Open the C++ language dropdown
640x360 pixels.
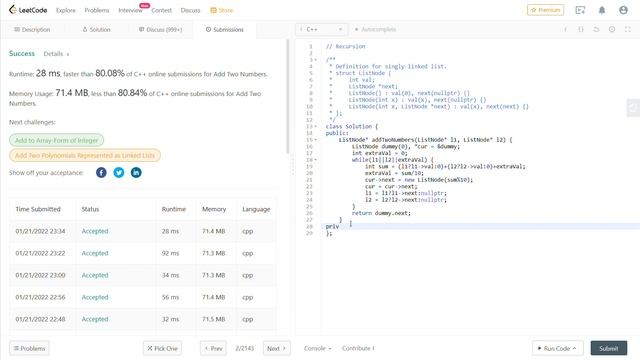(x=322, y=29)
